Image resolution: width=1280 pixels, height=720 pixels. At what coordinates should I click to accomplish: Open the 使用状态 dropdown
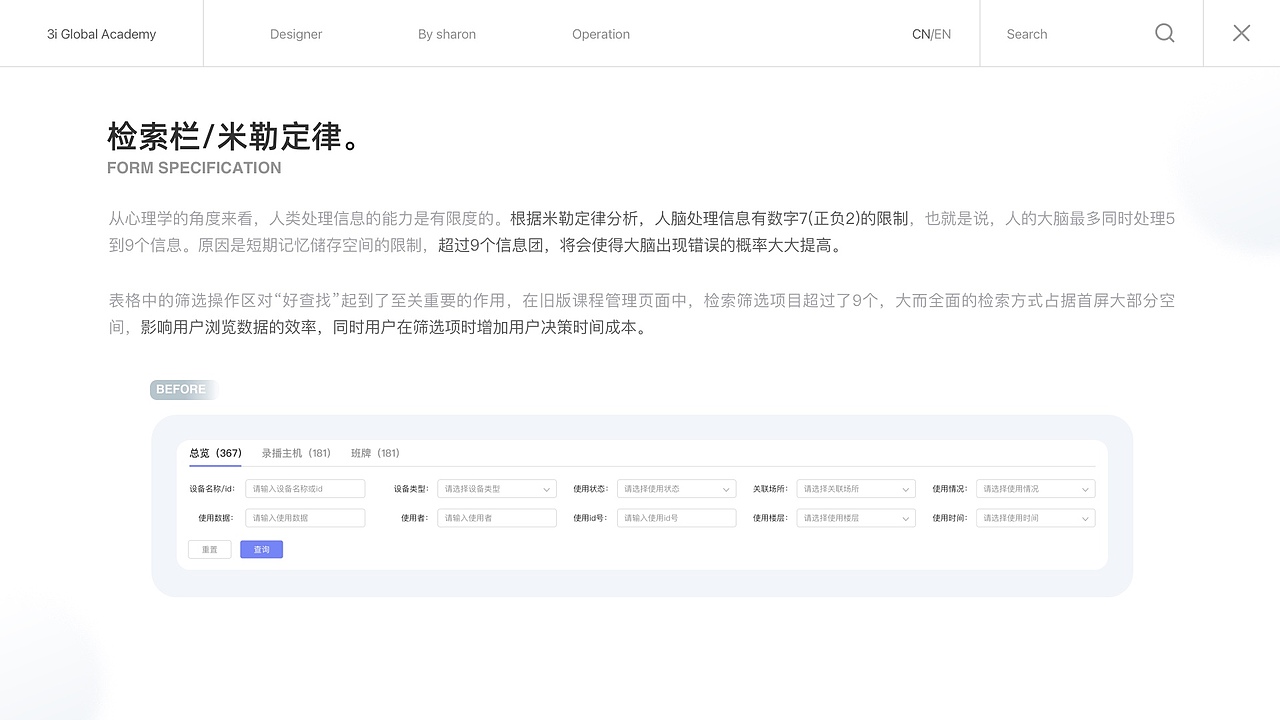pos(676,488)
